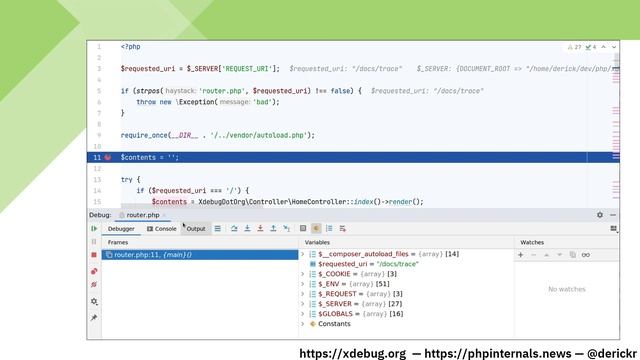Viewport: 640px width, 360px height.
Task: Click the sort values list icon in toolbar
Action: tap(329, 229)
